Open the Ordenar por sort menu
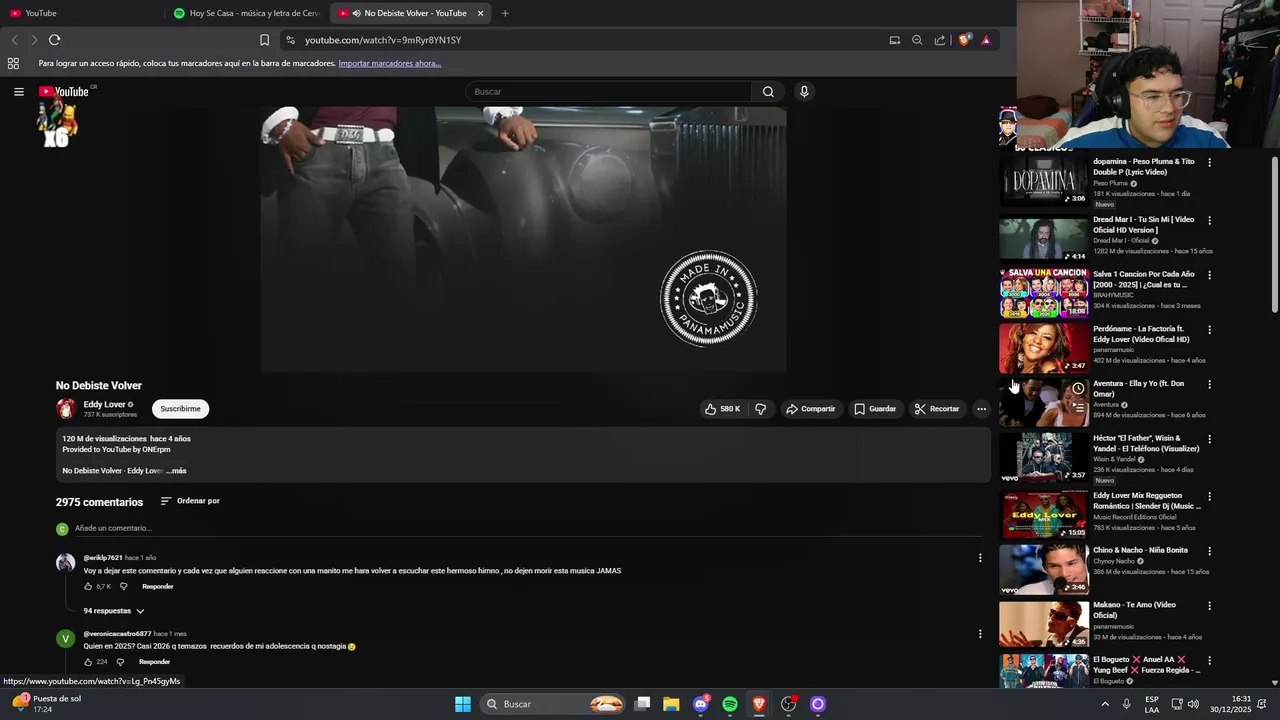 click(190, 501)
